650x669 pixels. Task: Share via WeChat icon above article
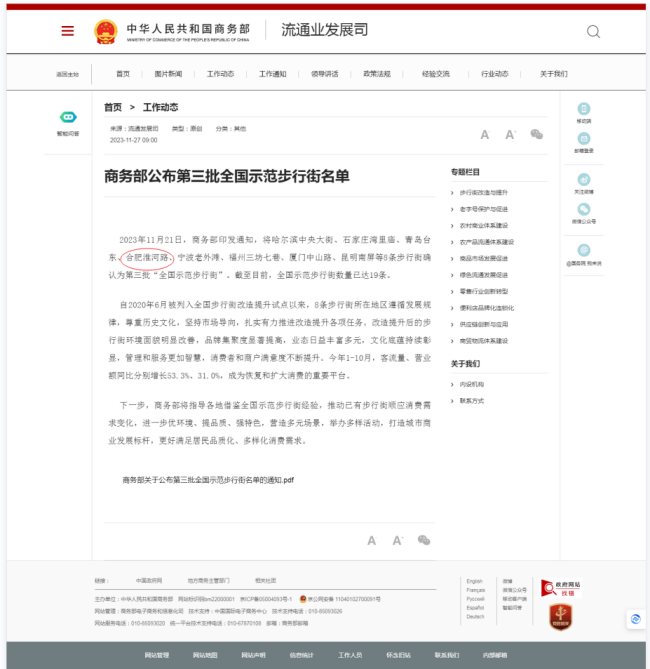pos(537,134)
